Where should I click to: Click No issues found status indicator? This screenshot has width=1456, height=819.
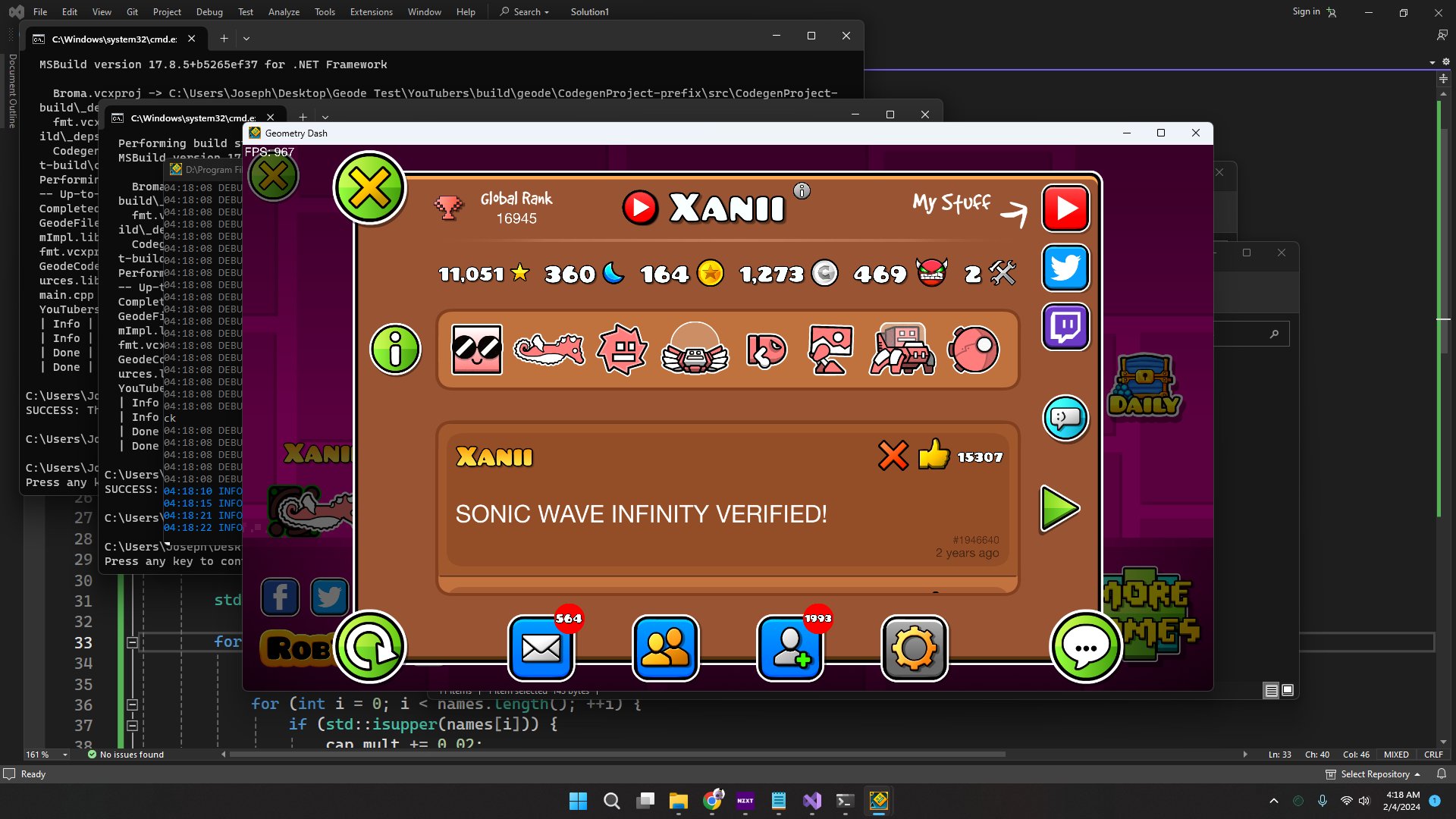click(125, 755)
